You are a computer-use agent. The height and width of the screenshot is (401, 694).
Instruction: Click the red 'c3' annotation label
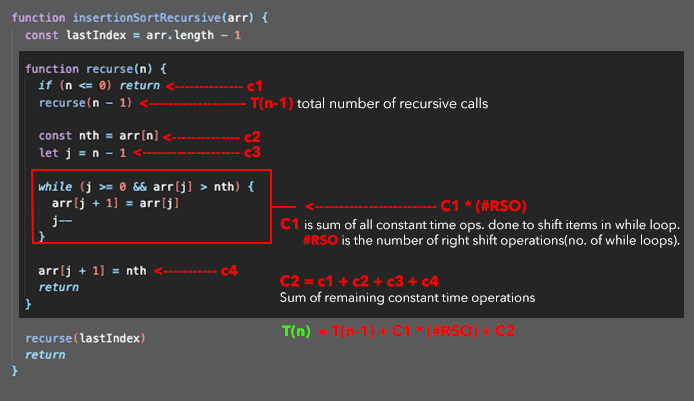[x=252, y=152]
